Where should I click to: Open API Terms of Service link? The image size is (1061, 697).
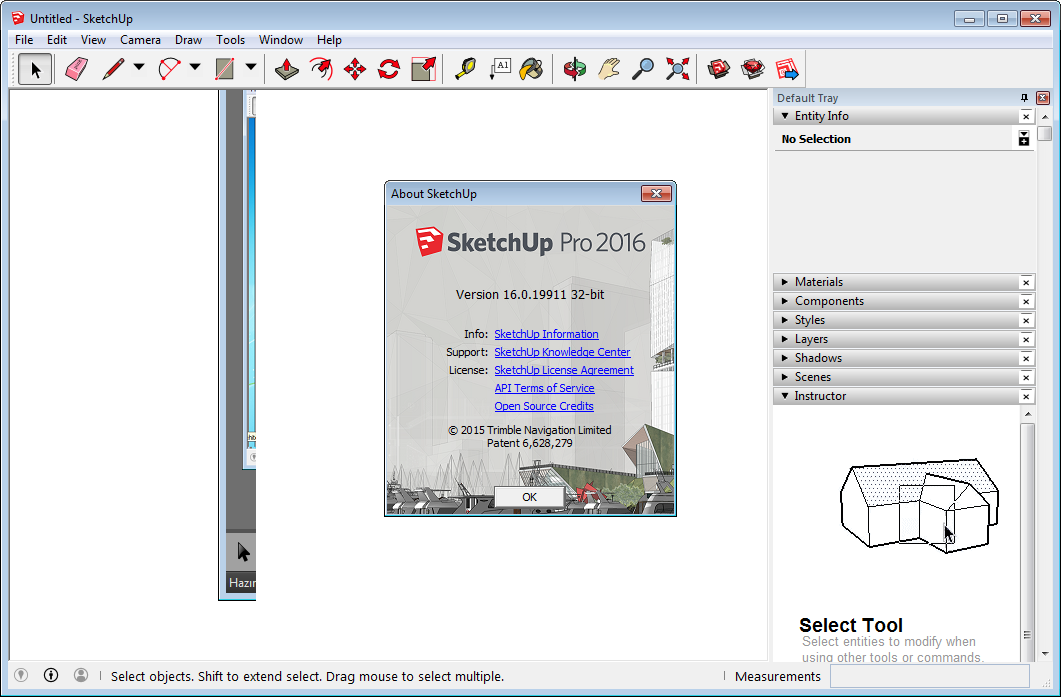[x=544, y=388]
